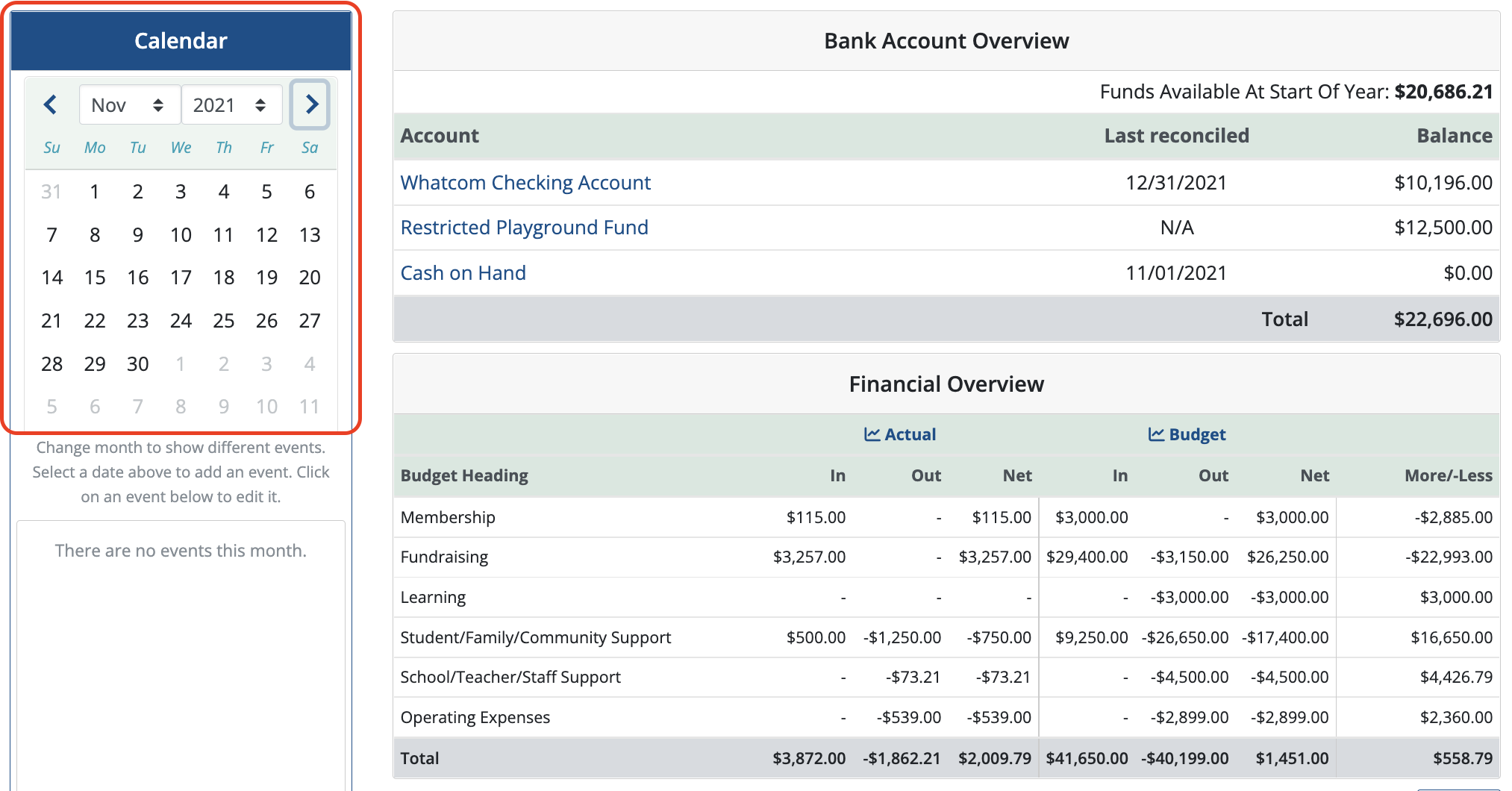Click the Bank Account Overview title
Screen dimensions: 1512x791
(x=946, y=40)
